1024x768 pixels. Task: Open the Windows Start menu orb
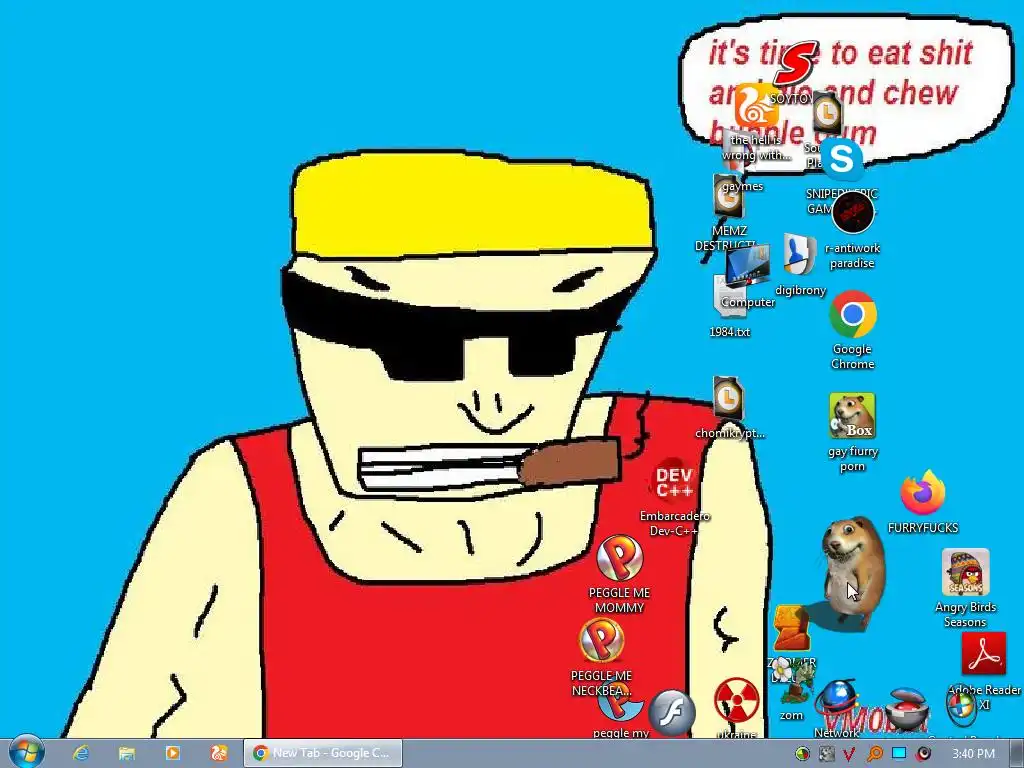point(27,752)
